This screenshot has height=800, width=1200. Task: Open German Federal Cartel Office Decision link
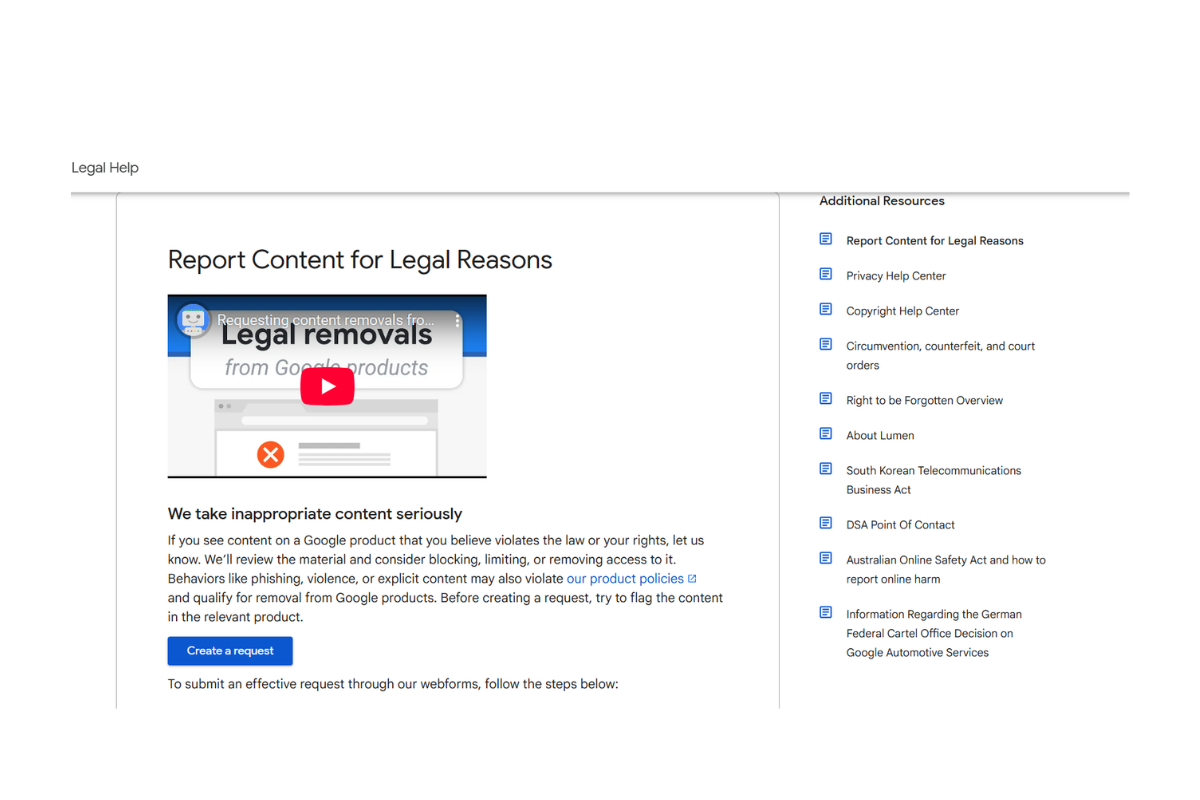[934, 633]
